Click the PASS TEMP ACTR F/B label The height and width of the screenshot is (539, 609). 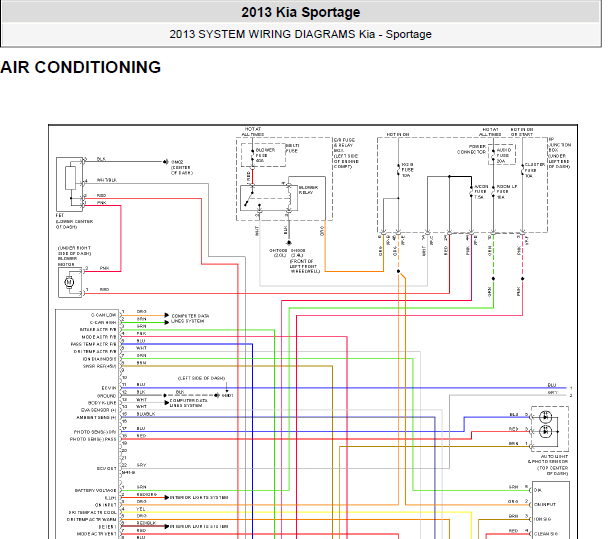click(x=93, y=344)
